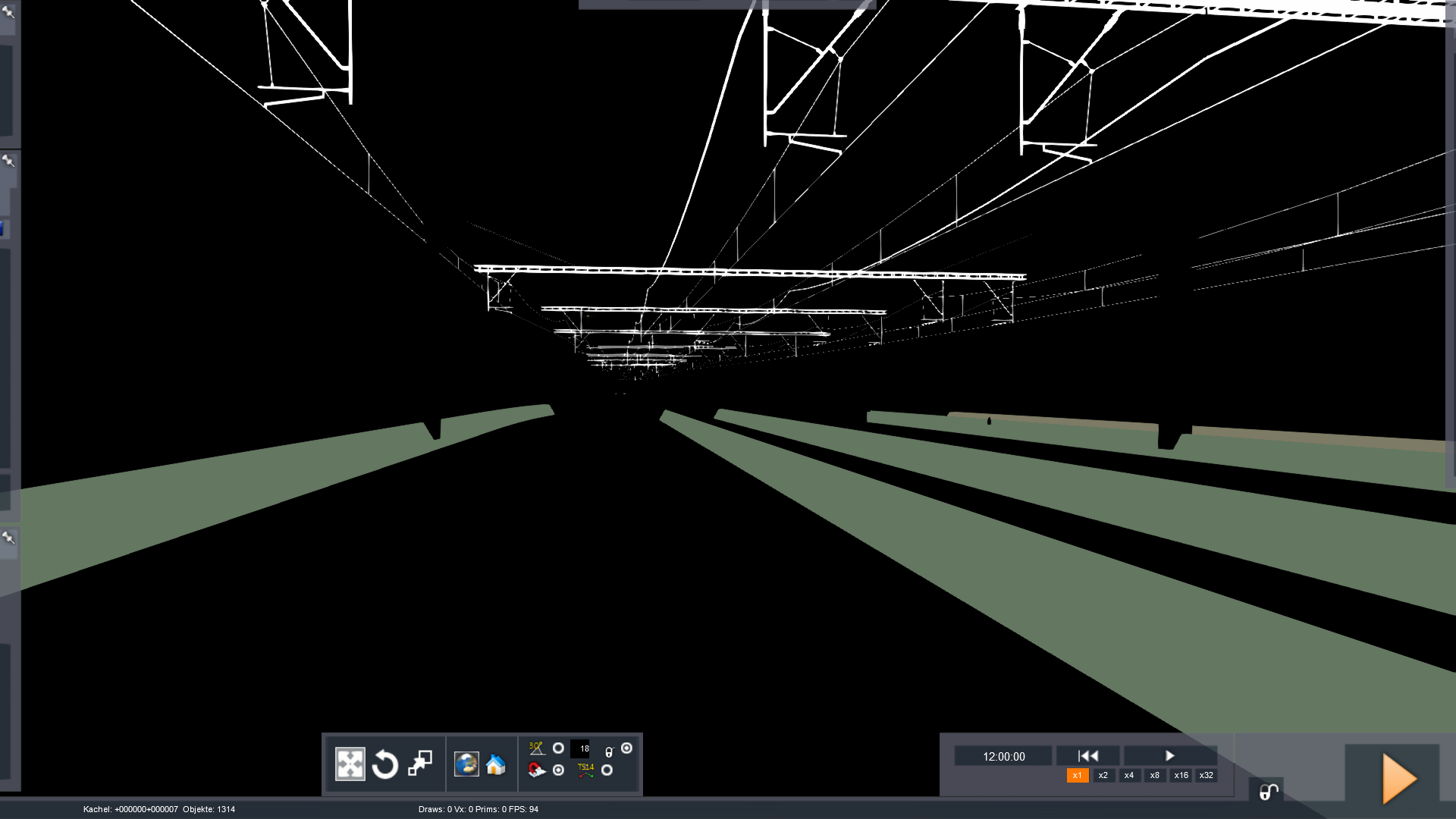Toggle radio button beside the 30° angle icon
1456x819 pixels.
(558, 748)
